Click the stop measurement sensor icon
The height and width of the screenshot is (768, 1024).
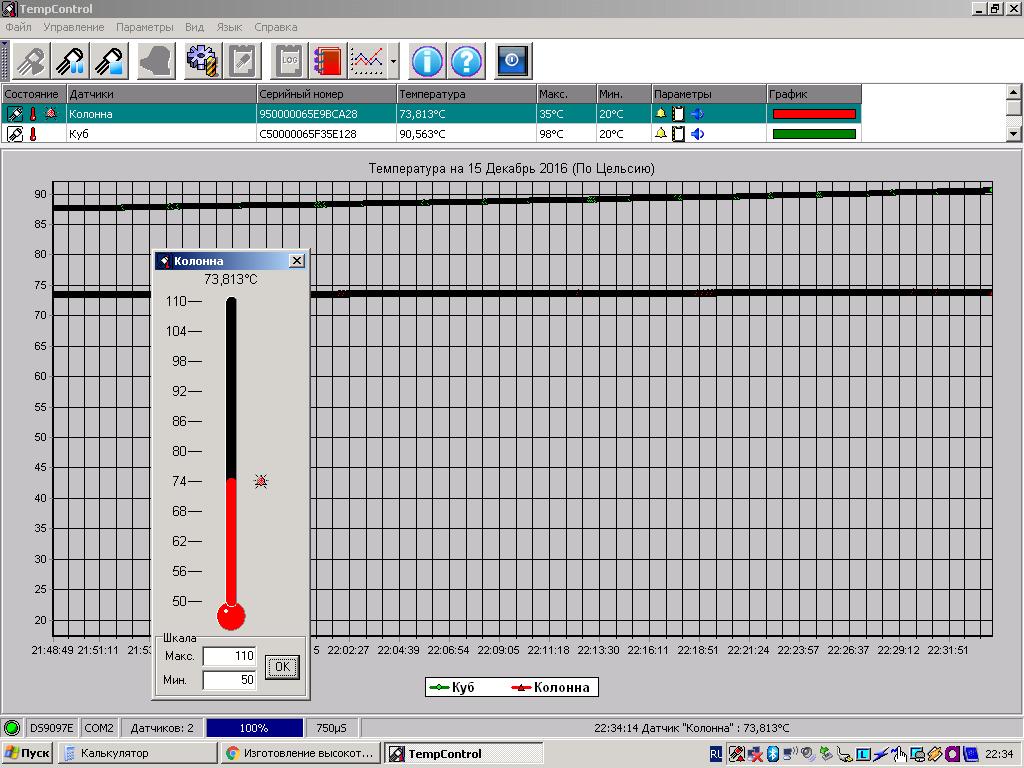coord(110,61)
